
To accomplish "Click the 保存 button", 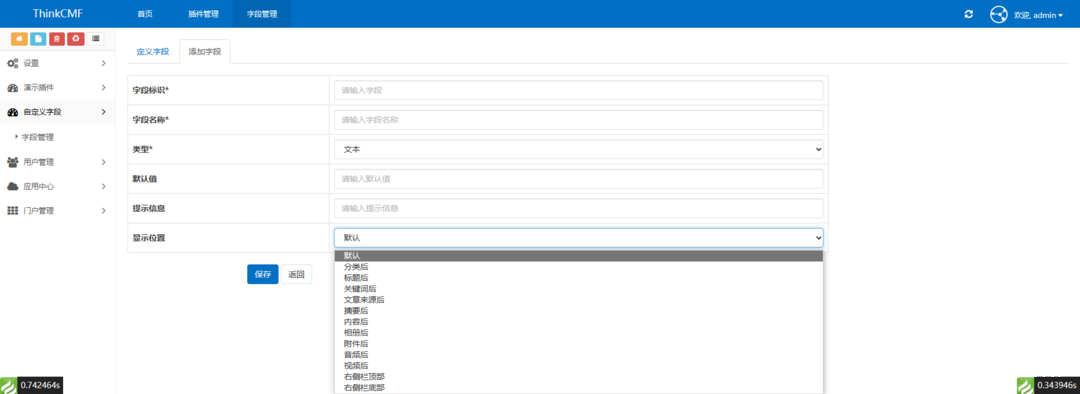I will [263, 274].
